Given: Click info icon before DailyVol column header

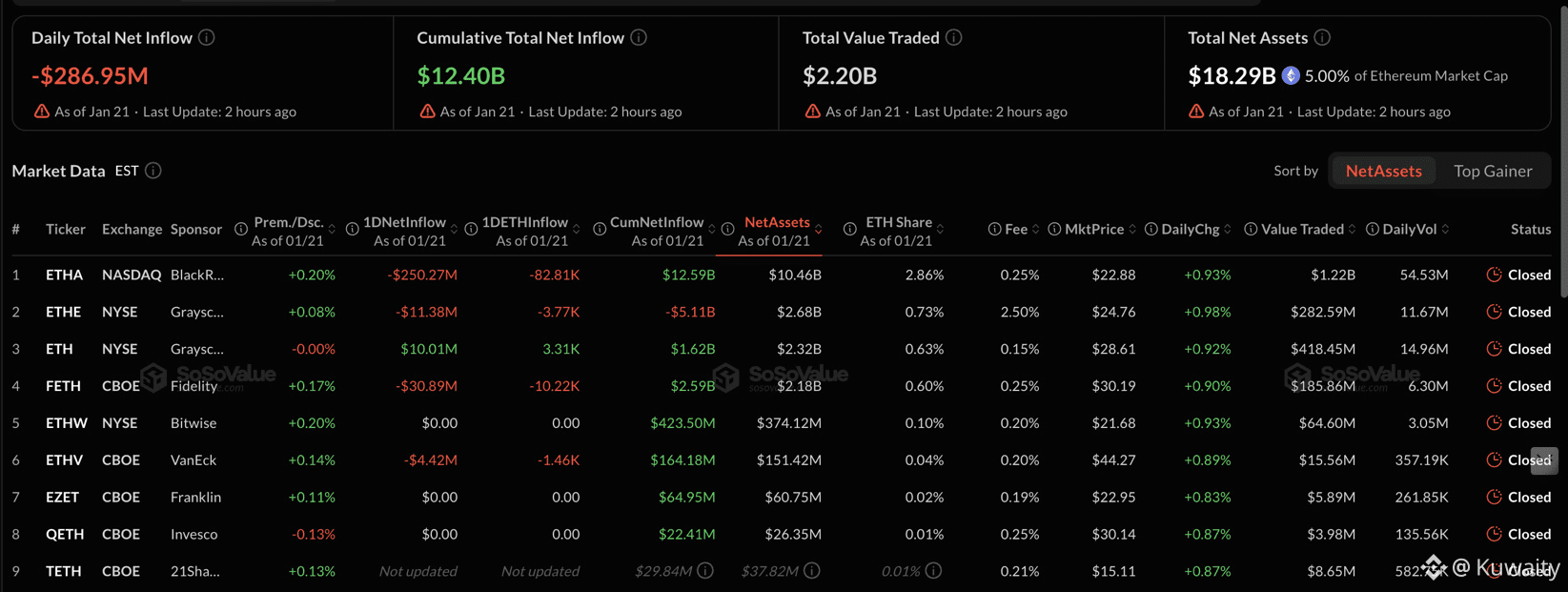Looking at the screenshot, I should click(1373, 230).
